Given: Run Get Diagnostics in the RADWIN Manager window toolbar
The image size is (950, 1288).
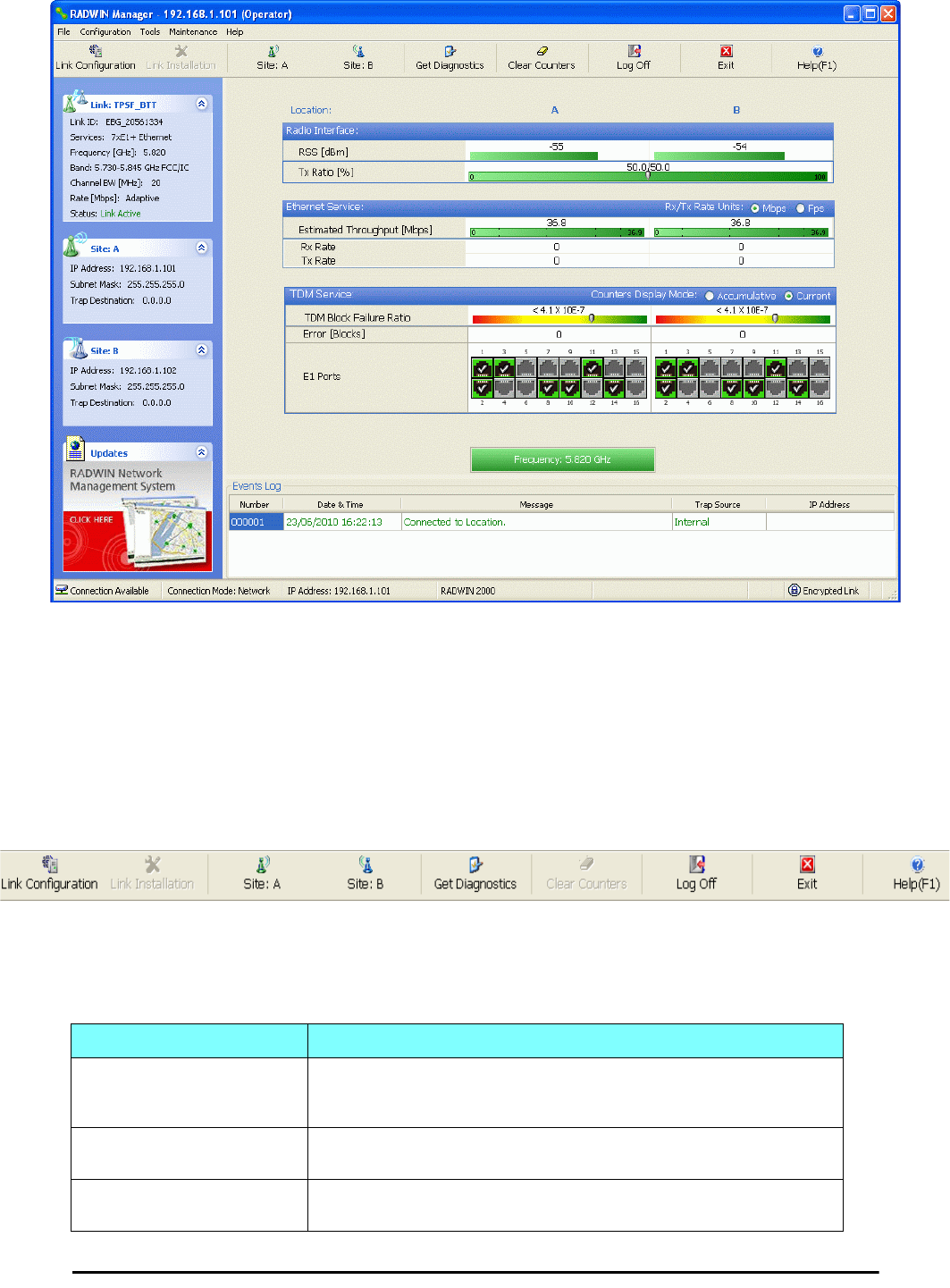Looking at the screenshot, I should point(450,58).
